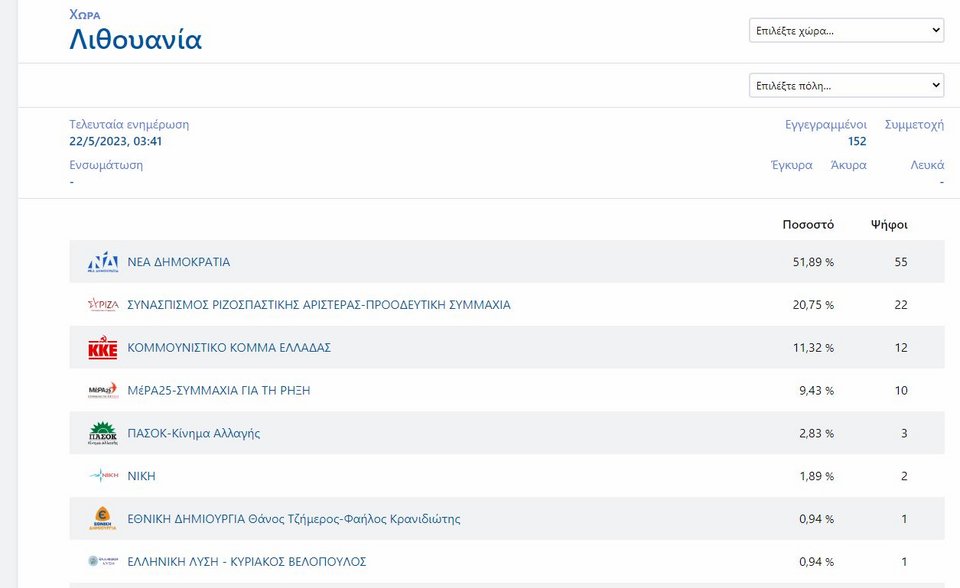Click the Νέα Δημοκρατία party logo
This screenshot has height=588, width=960.
[x=103, y=262]
